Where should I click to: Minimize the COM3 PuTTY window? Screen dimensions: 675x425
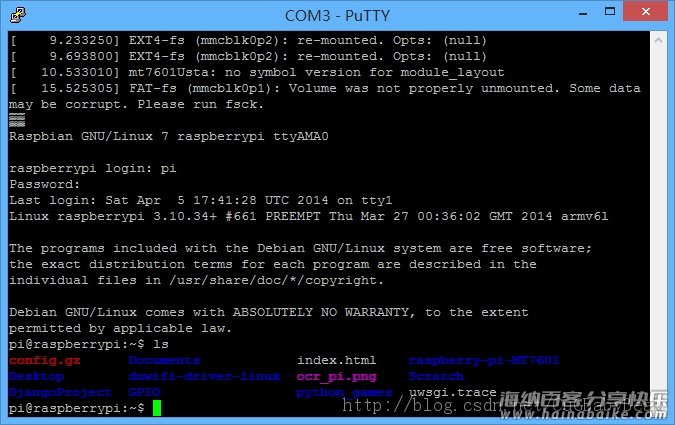coord(583,13)
